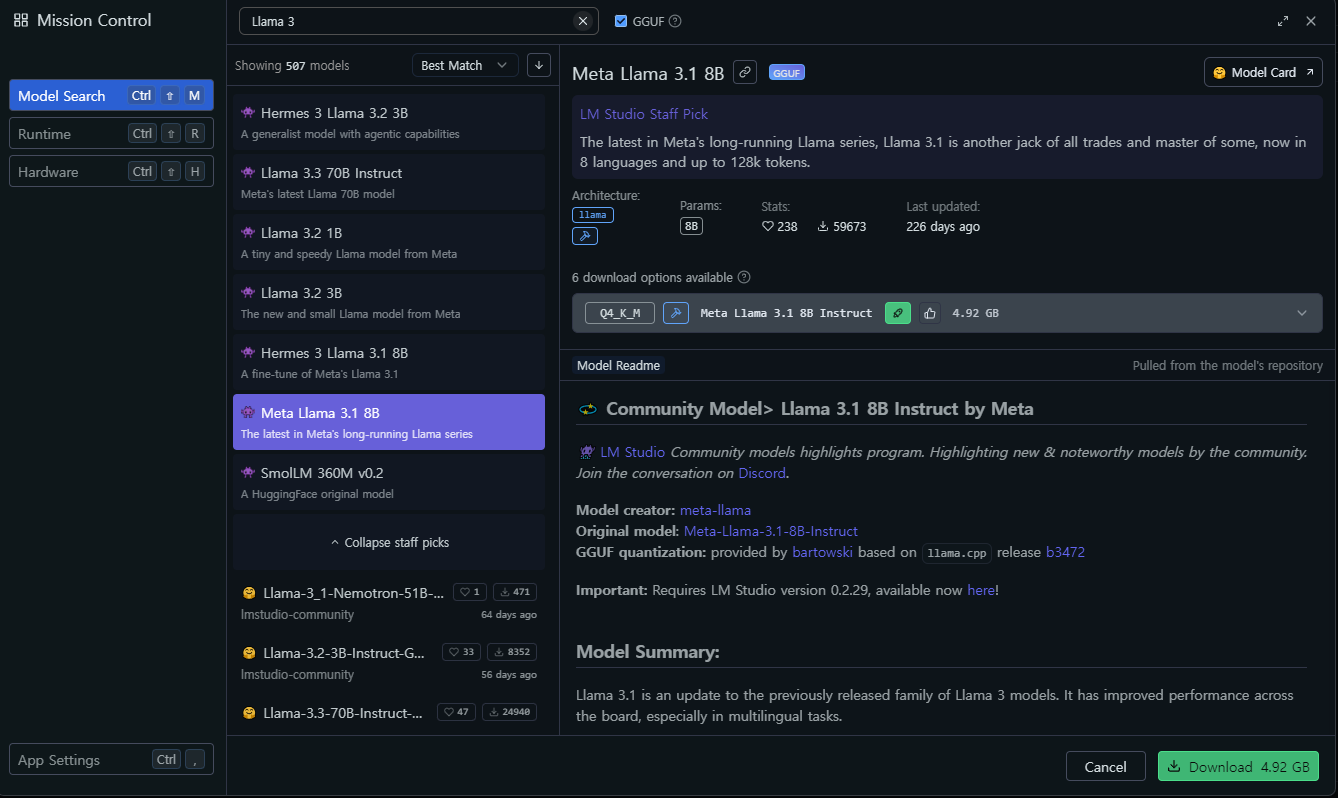Toggle the GGUF checkbox
Screen dimensions: 1338x798
click(x=621, y=21)
